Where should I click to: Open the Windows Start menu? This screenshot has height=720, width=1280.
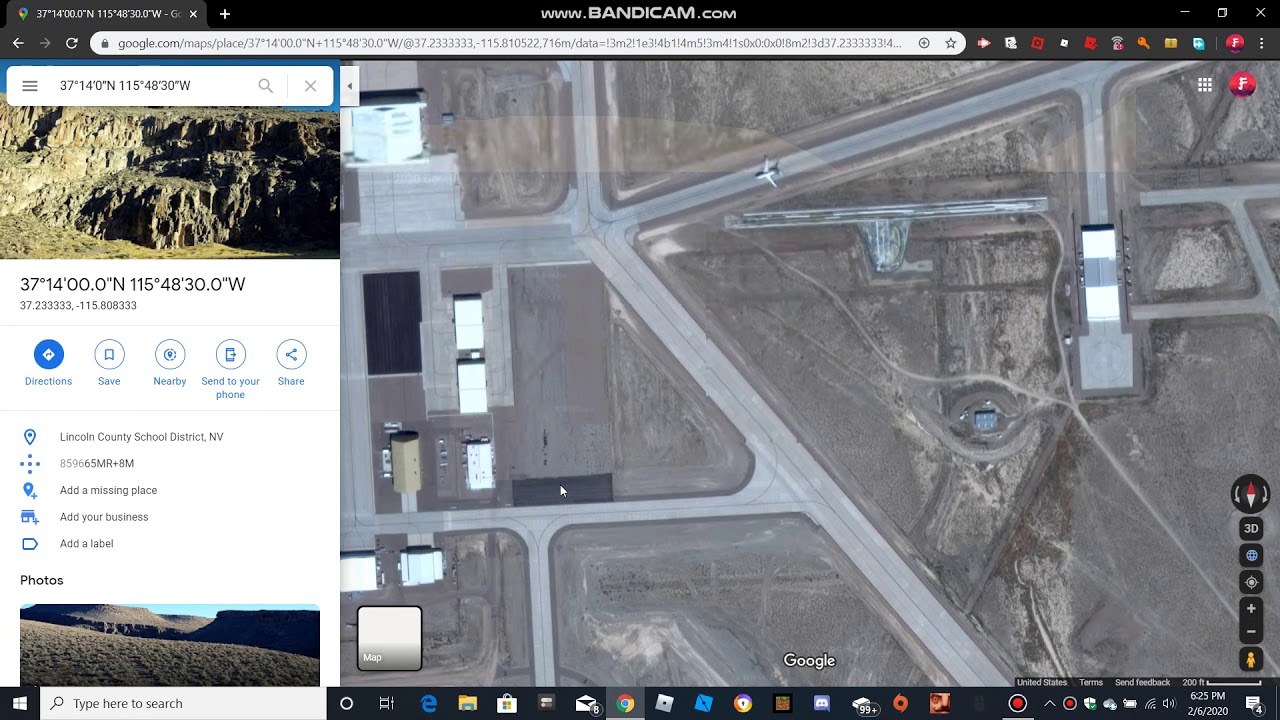pos(20,704)
